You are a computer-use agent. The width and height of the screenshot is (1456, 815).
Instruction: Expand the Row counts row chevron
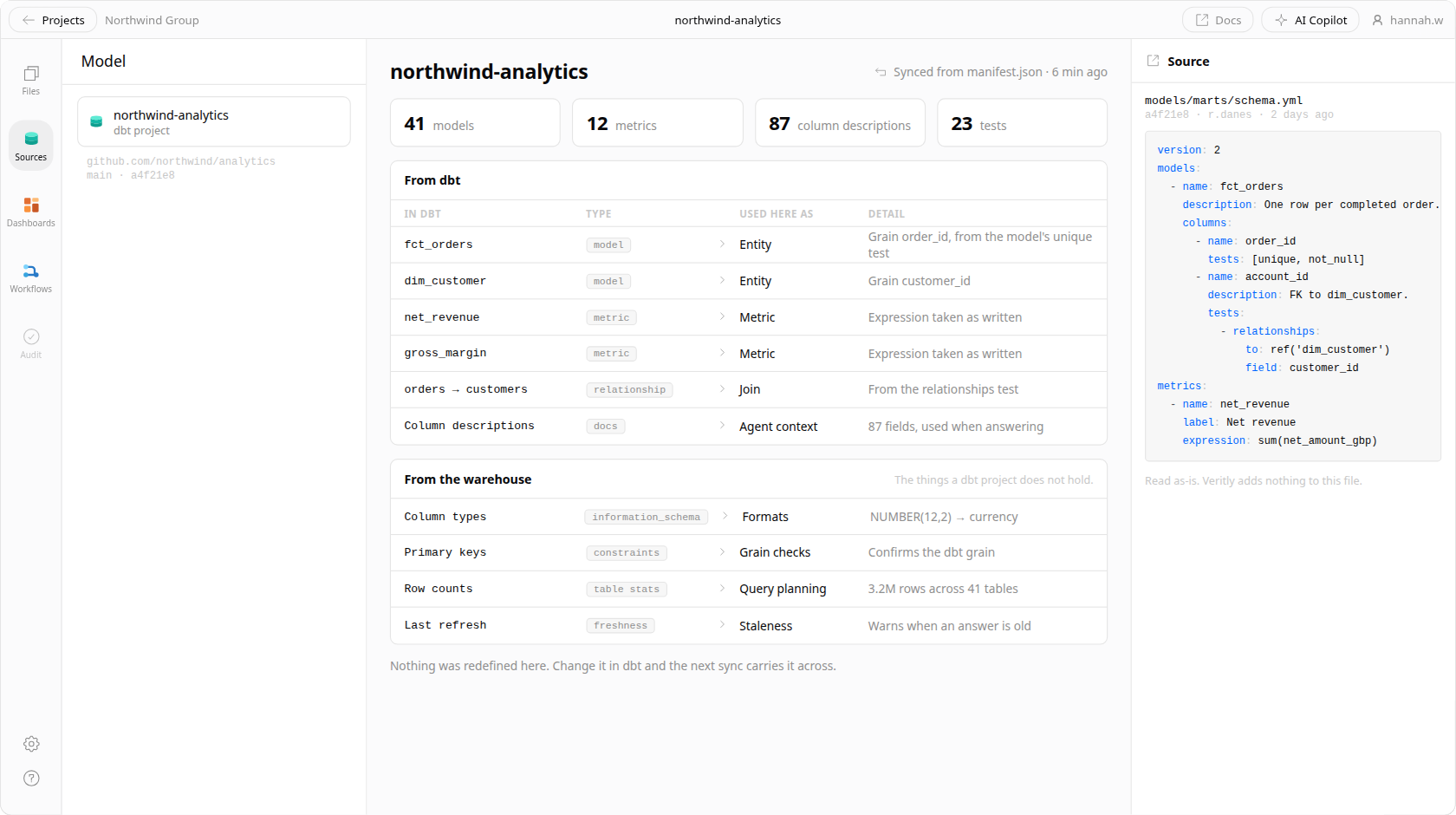pyautogui.click(x=722, y=589)
